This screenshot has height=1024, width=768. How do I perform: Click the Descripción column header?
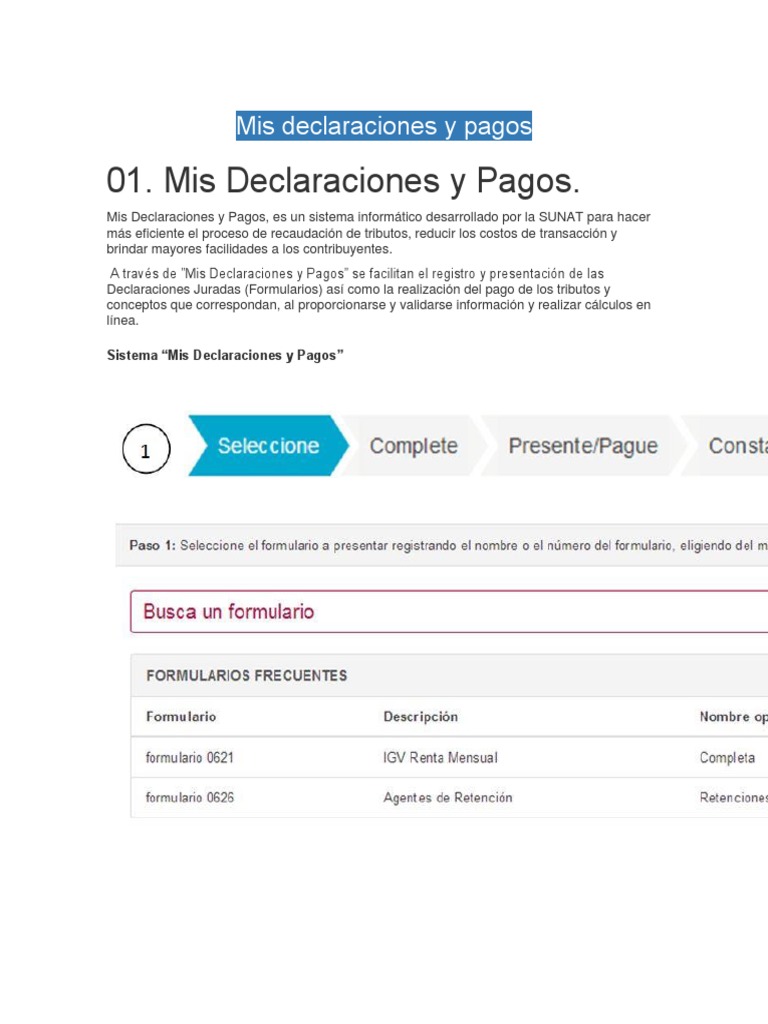pos(421,716)
